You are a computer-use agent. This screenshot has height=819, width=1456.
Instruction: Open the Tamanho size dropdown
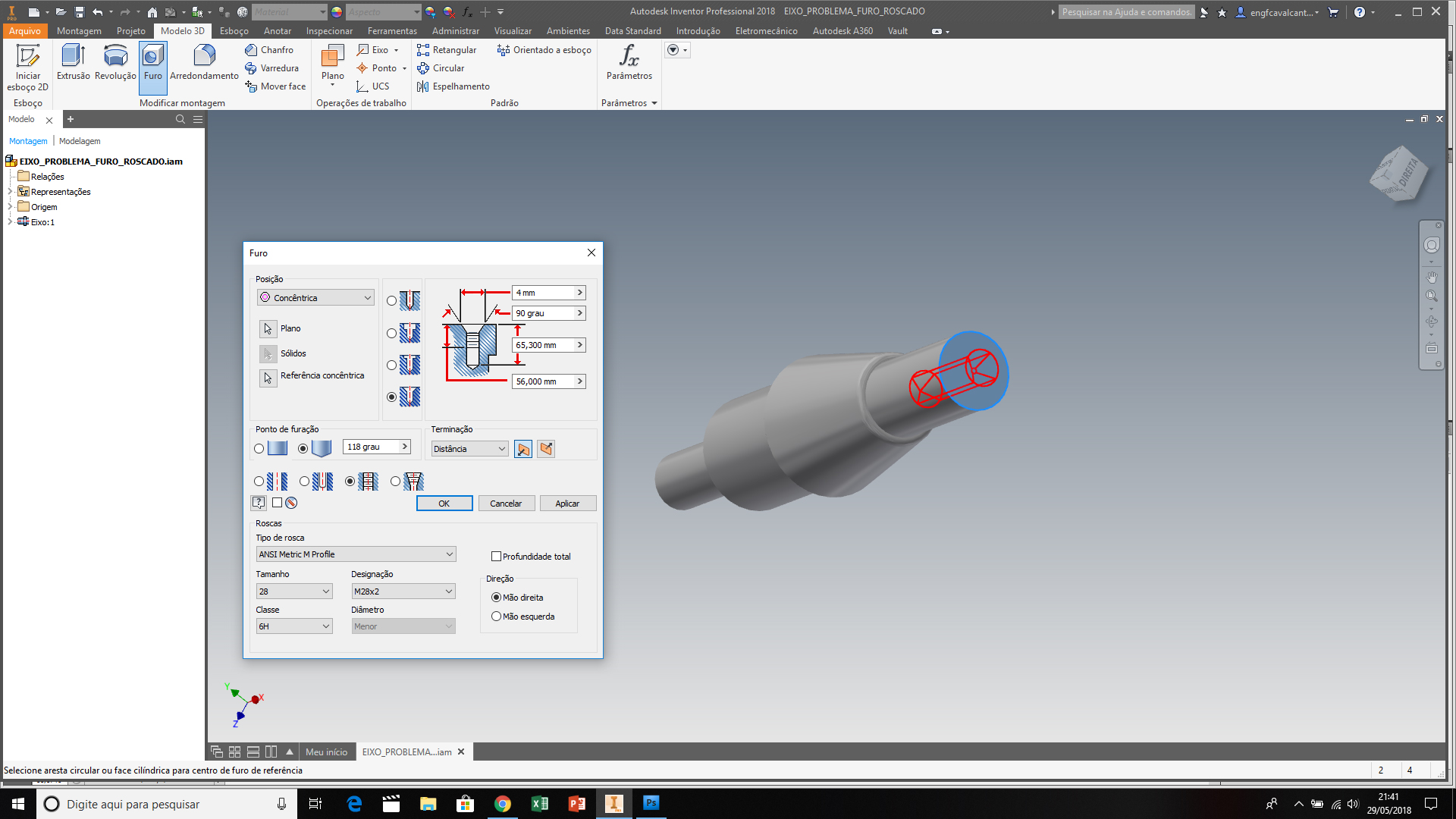click(294, 591)
